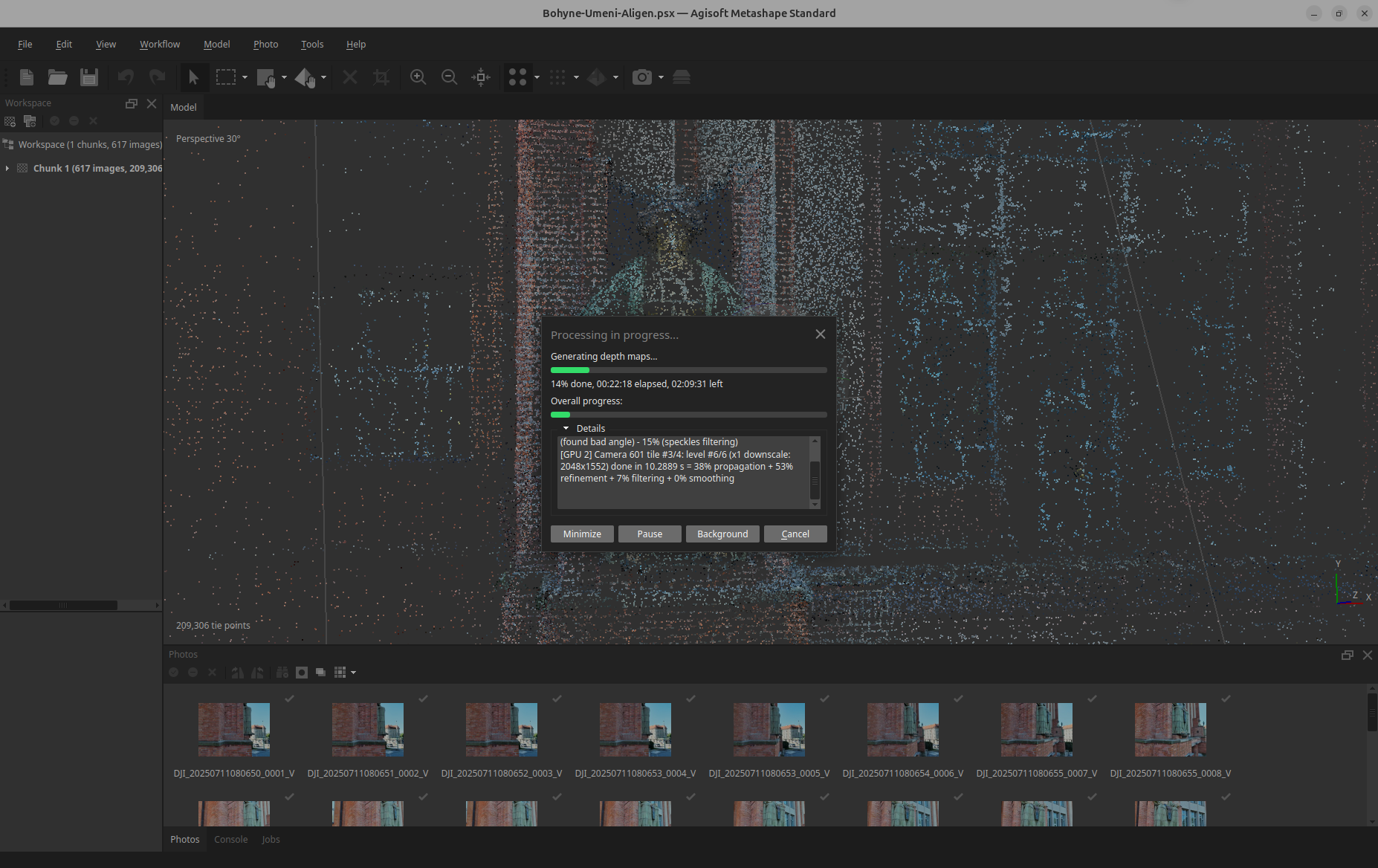Screen dimensions: 1378x868
Task: Save the project with the floppy disk icon
Action: click(x=89, y=77)
